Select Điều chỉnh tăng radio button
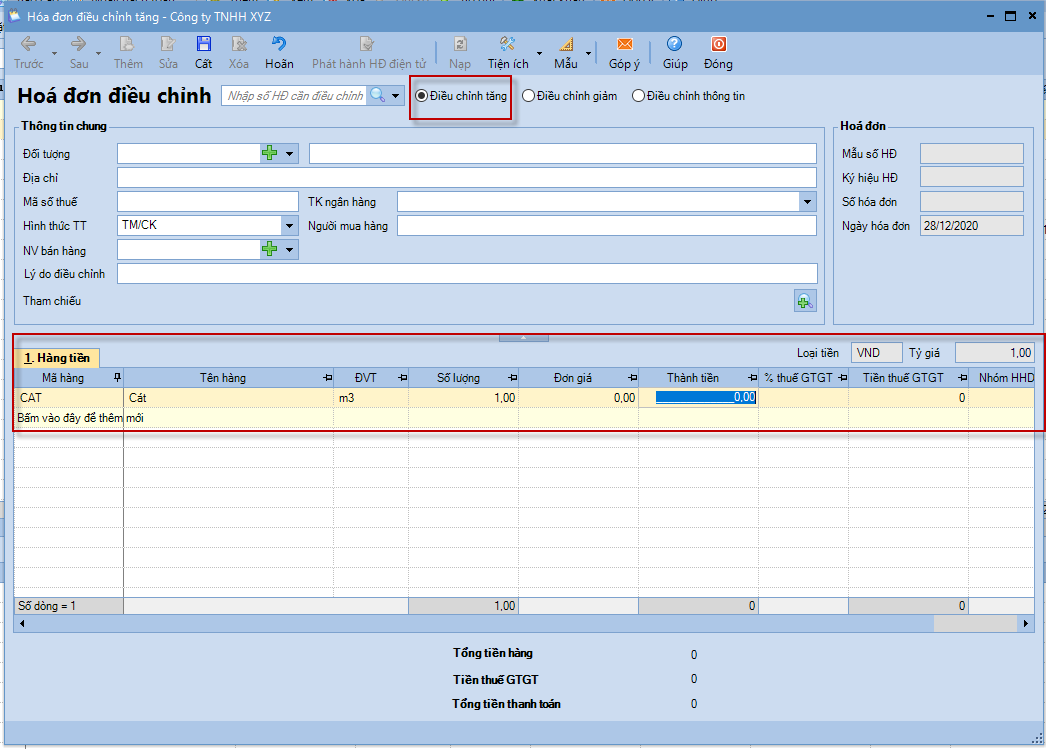This screenshot has width=1046, height=749. coord(422,96)
